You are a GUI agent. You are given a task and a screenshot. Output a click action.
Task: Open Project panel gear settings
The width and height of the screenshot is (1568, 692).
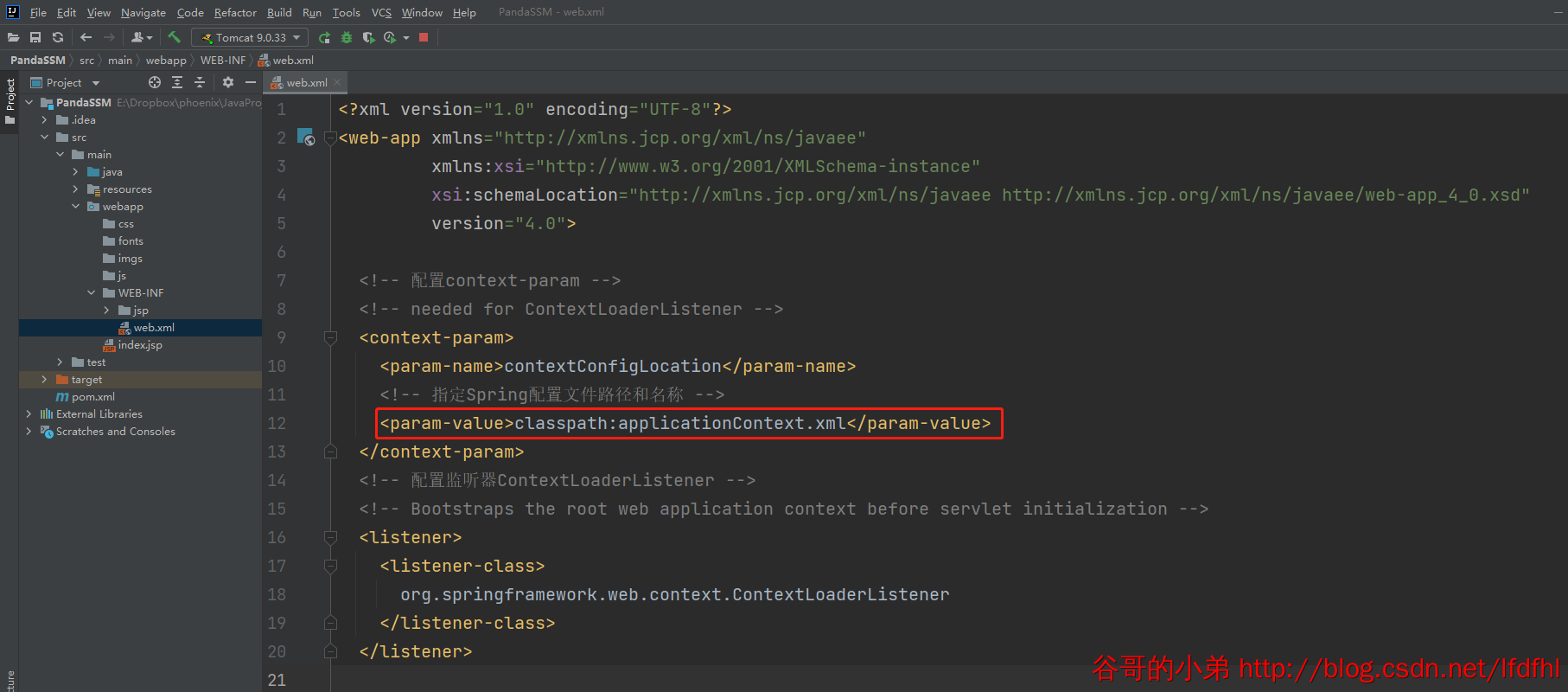228,82
